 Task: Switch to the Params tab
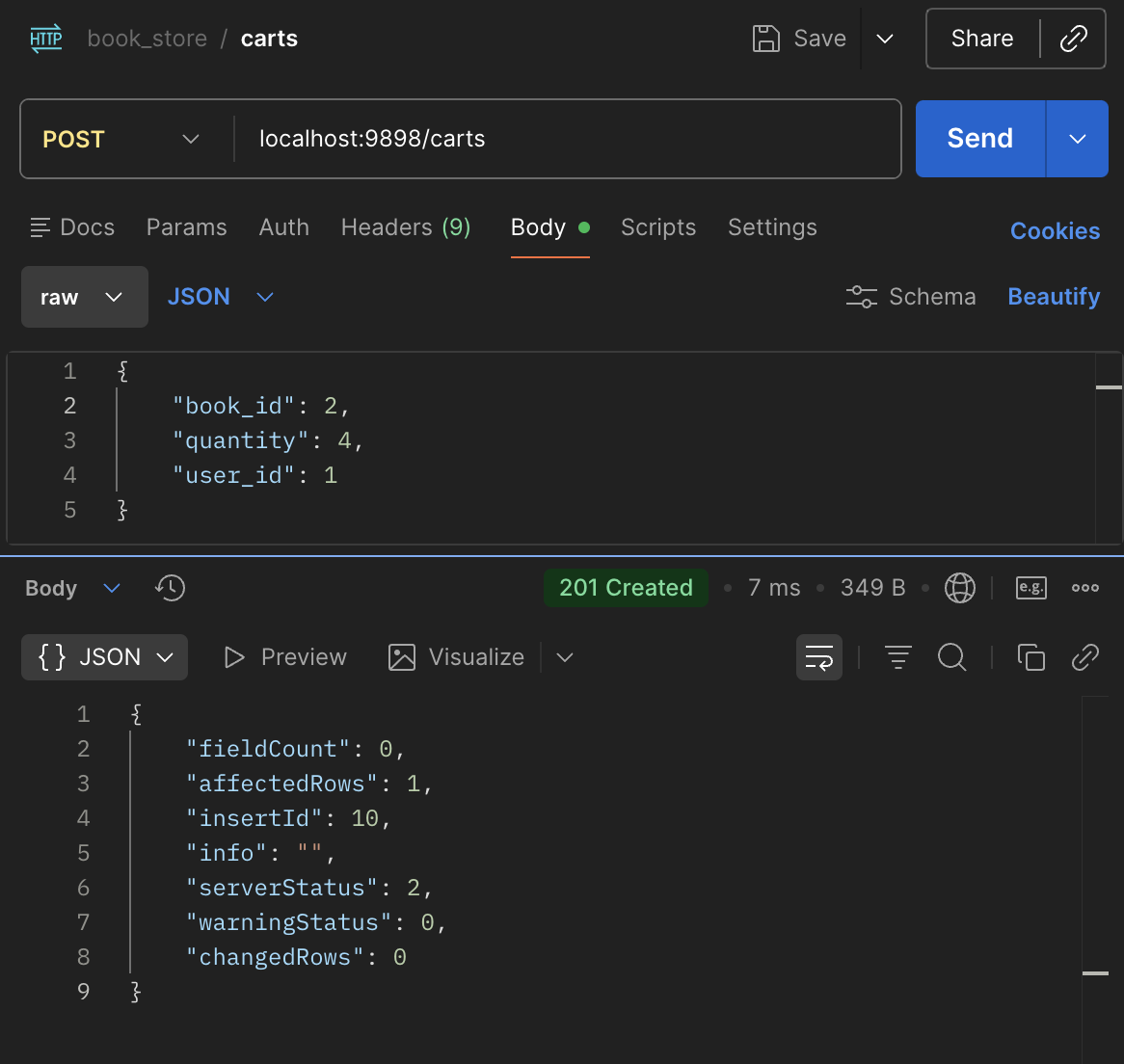186,227
